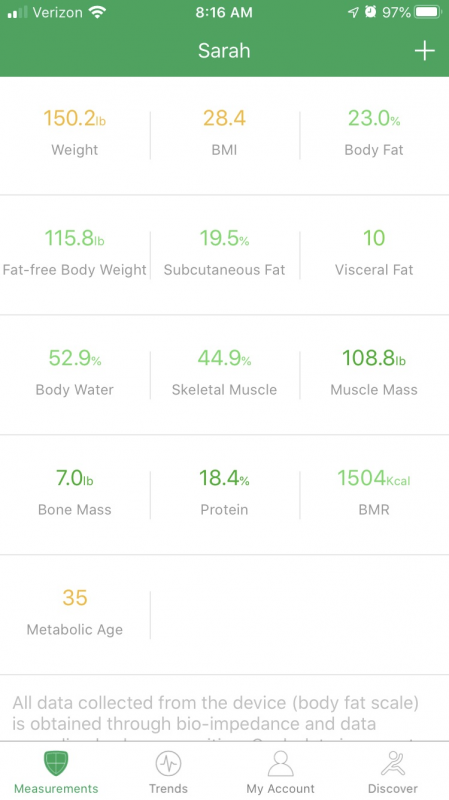
Task: Open the Weight 150.2lb measurement
Action: click(x=74, y=133)
